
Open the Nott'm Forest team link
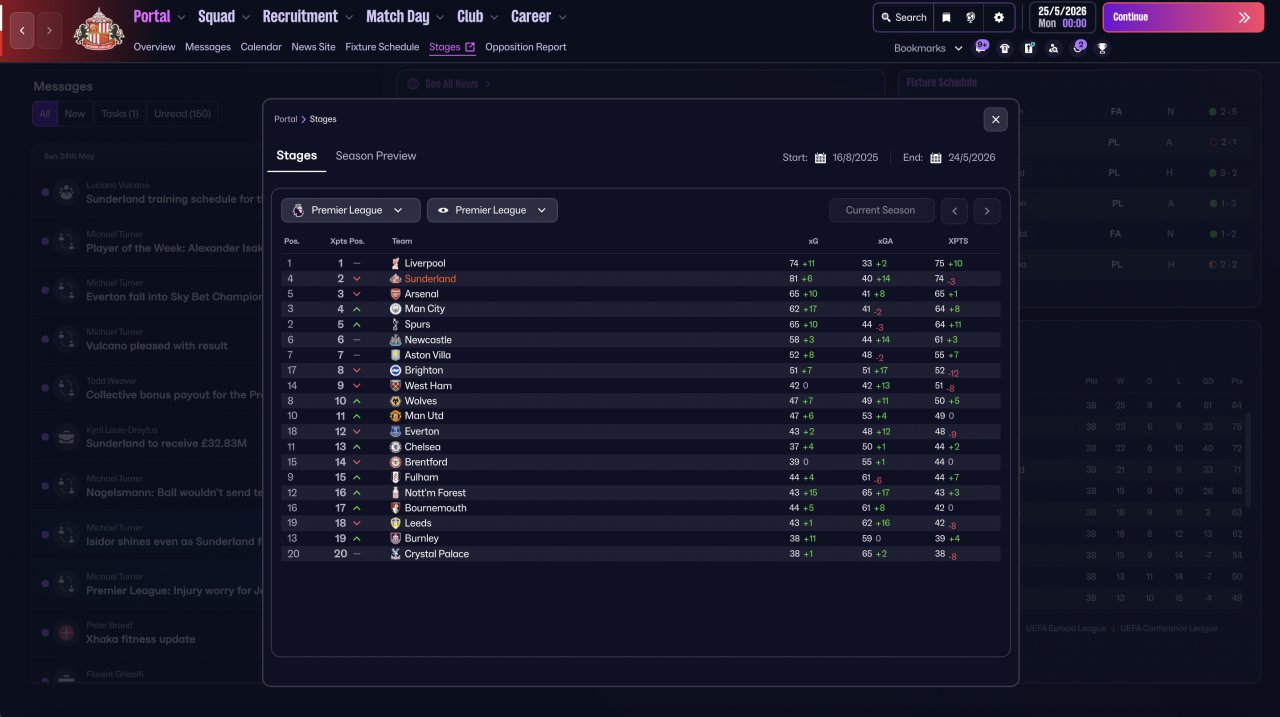pos(435,493)
